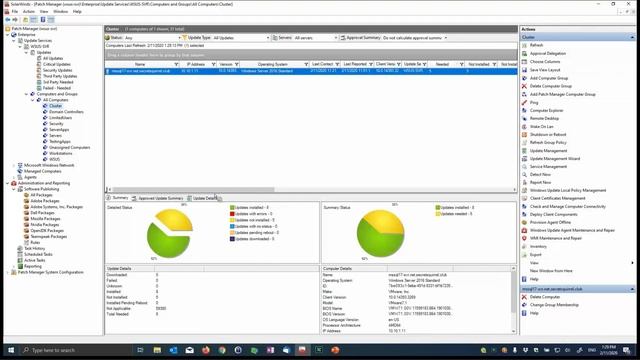Click the Export action icon
The image size is (640, 360).
click(524, 255)
